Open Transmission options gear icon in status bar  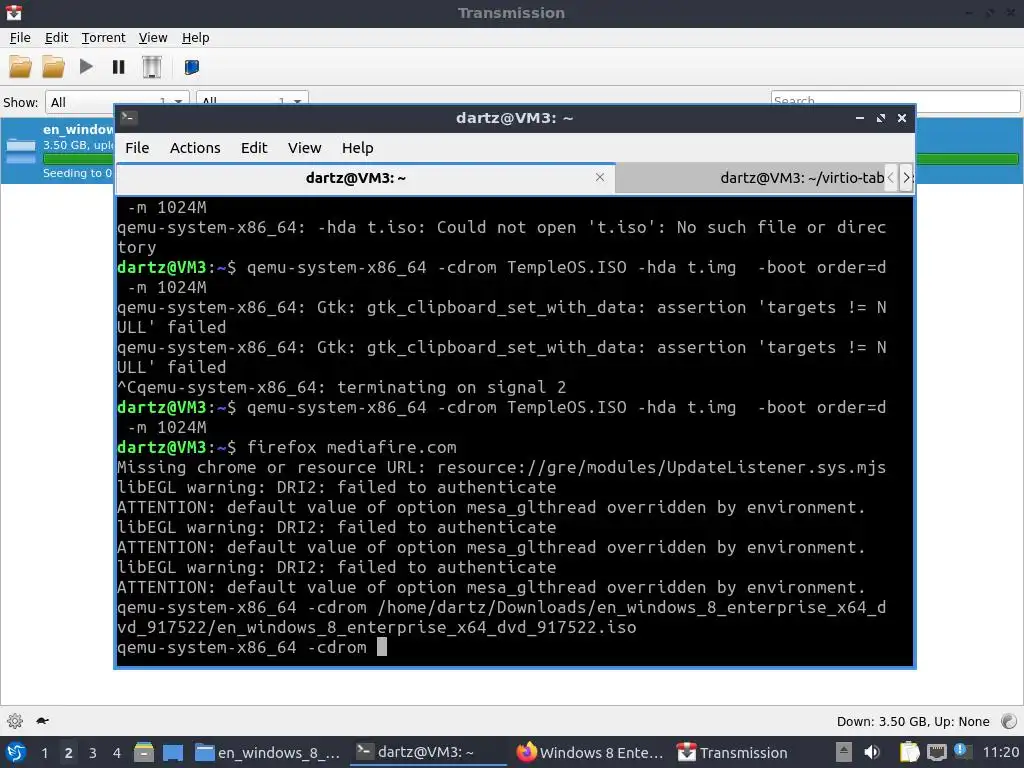[15, 721]
